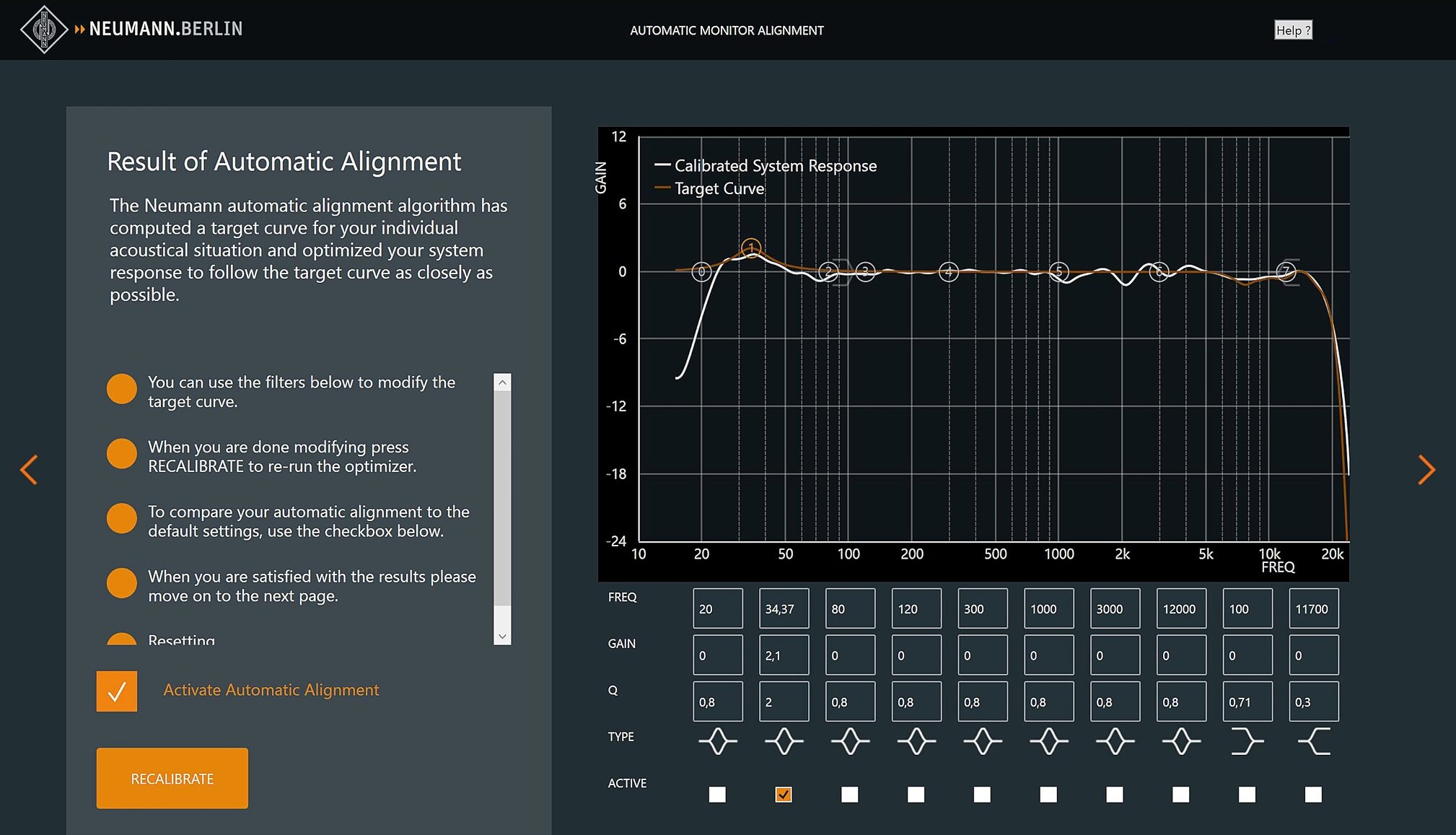Disable the 34,37 Hz filter active checkbox
Image resolution: width=1456 pixels, height=835 pixels.
(x=784, y=795)
